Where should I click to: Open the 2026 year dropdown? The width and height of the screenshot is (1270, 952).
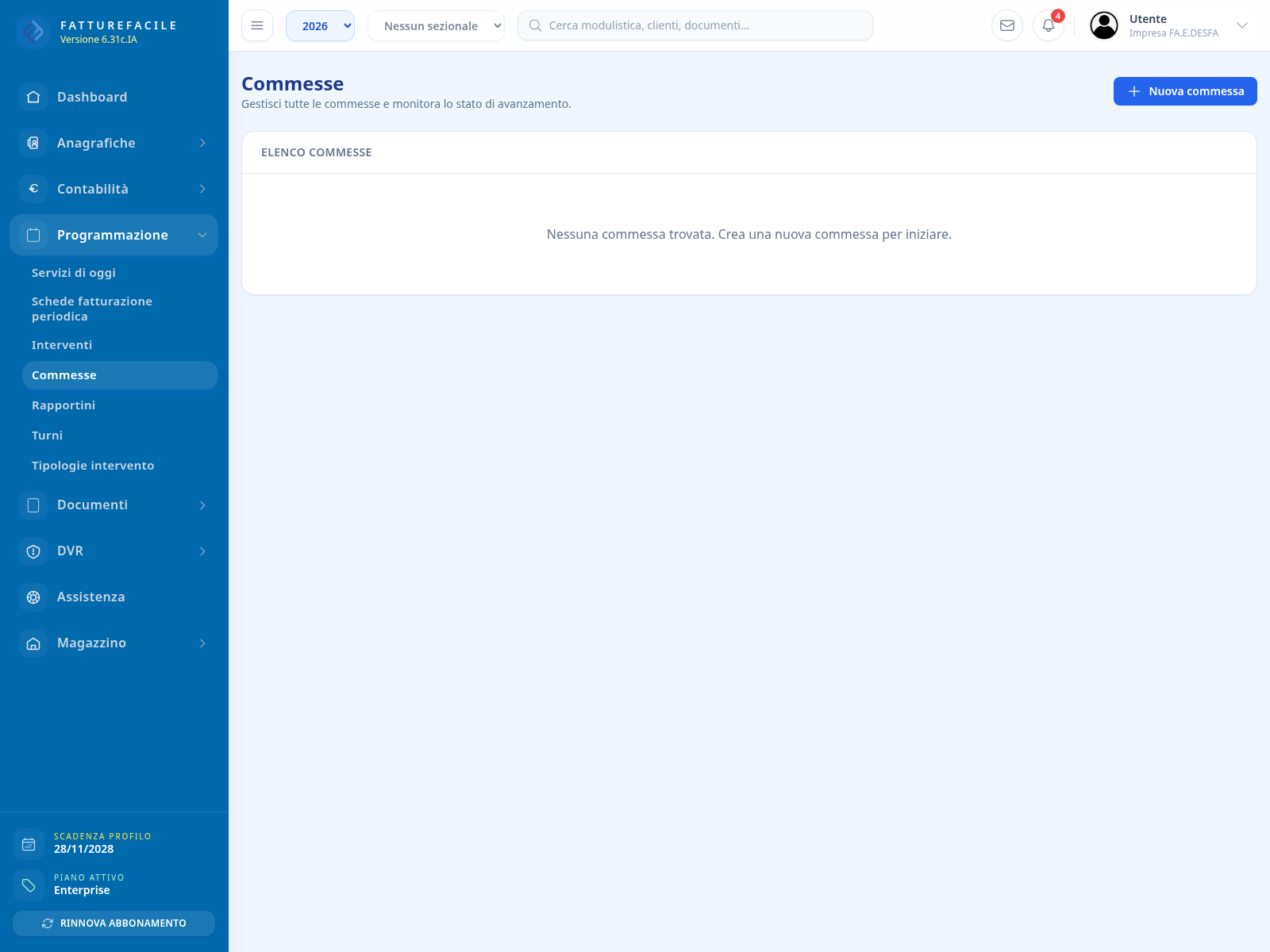click(x=320, y=25)
